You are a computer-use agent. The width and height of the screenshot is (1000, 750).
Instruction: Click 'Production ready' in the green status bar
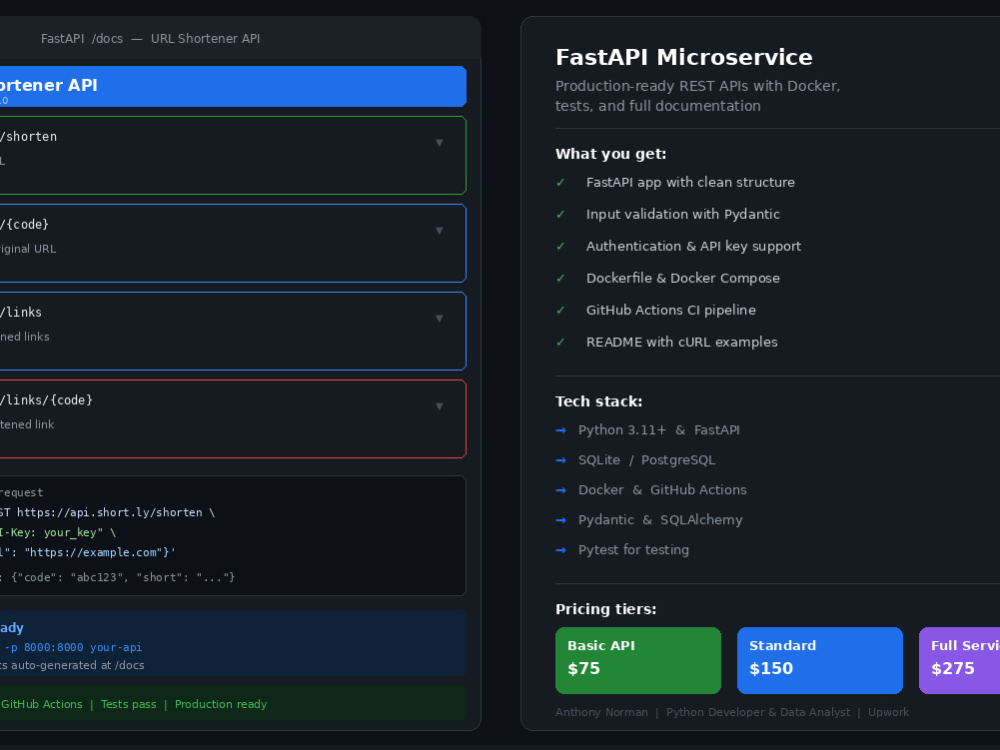tap(221, 704)
